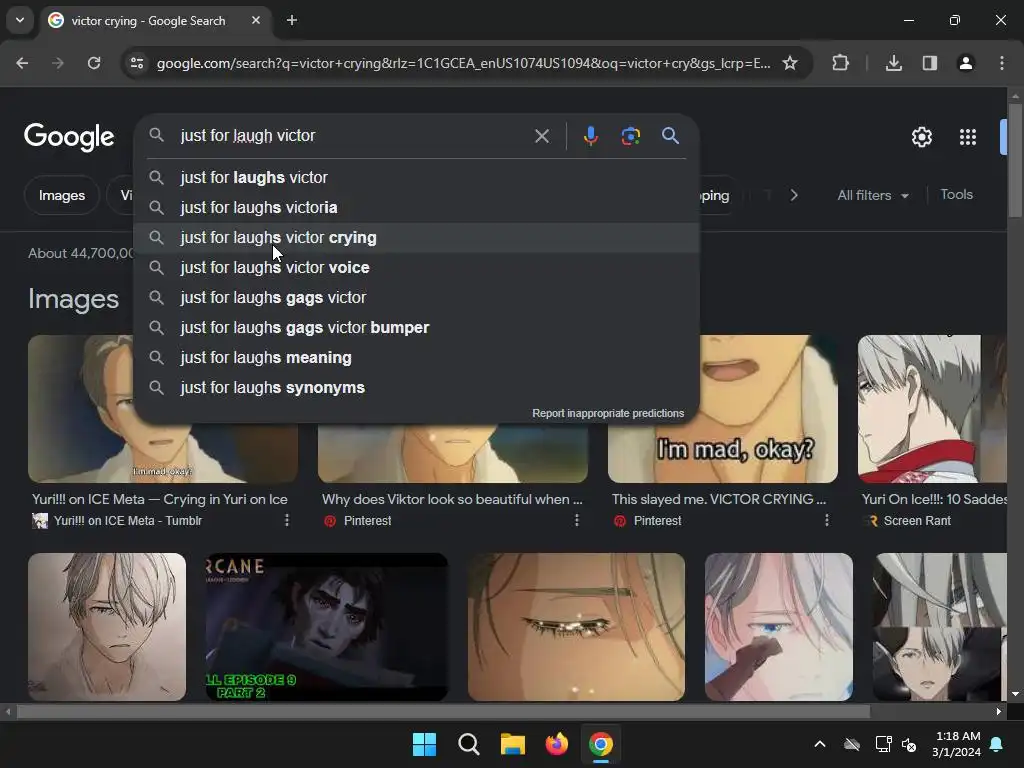The image size is (1024, 768).
Task: Open the tab search dropdown arrow
Action: coord(20,20)
